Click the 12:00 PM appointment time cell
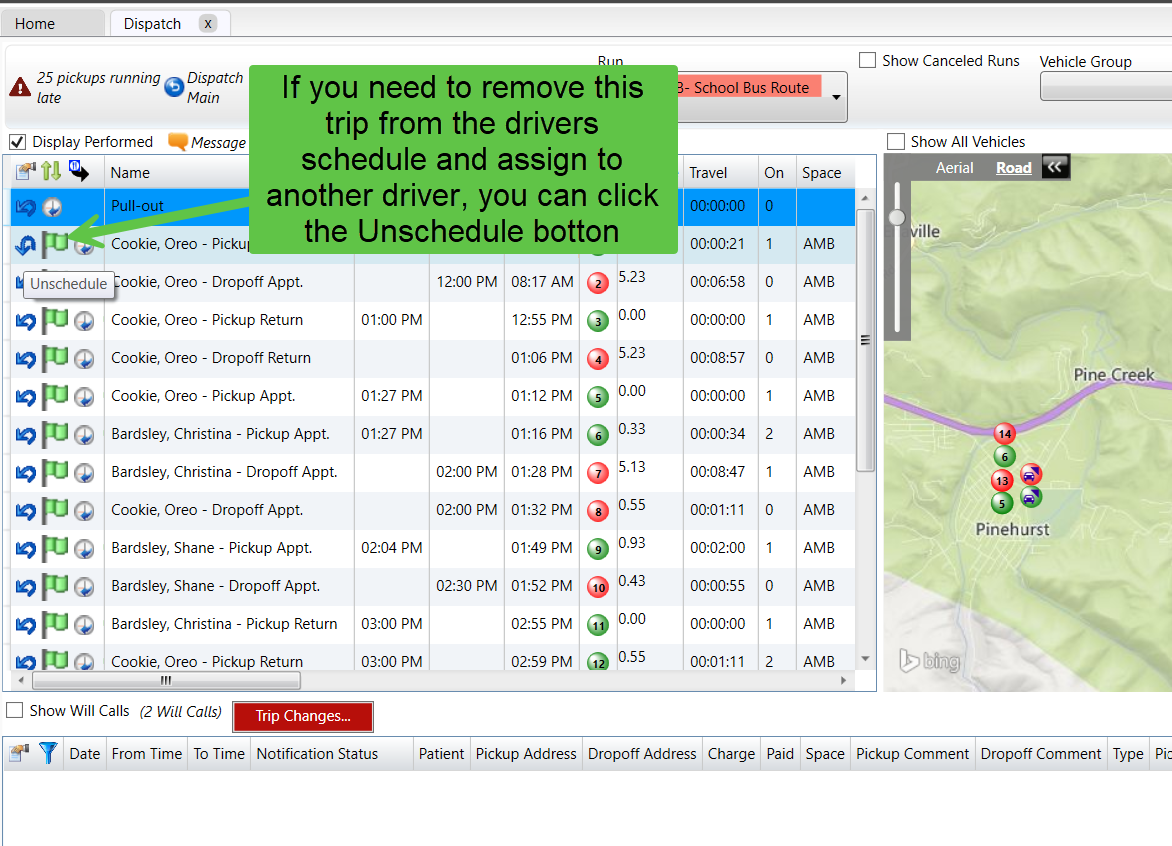Viewport: 1172px width, 846px height. coord(466,282)
